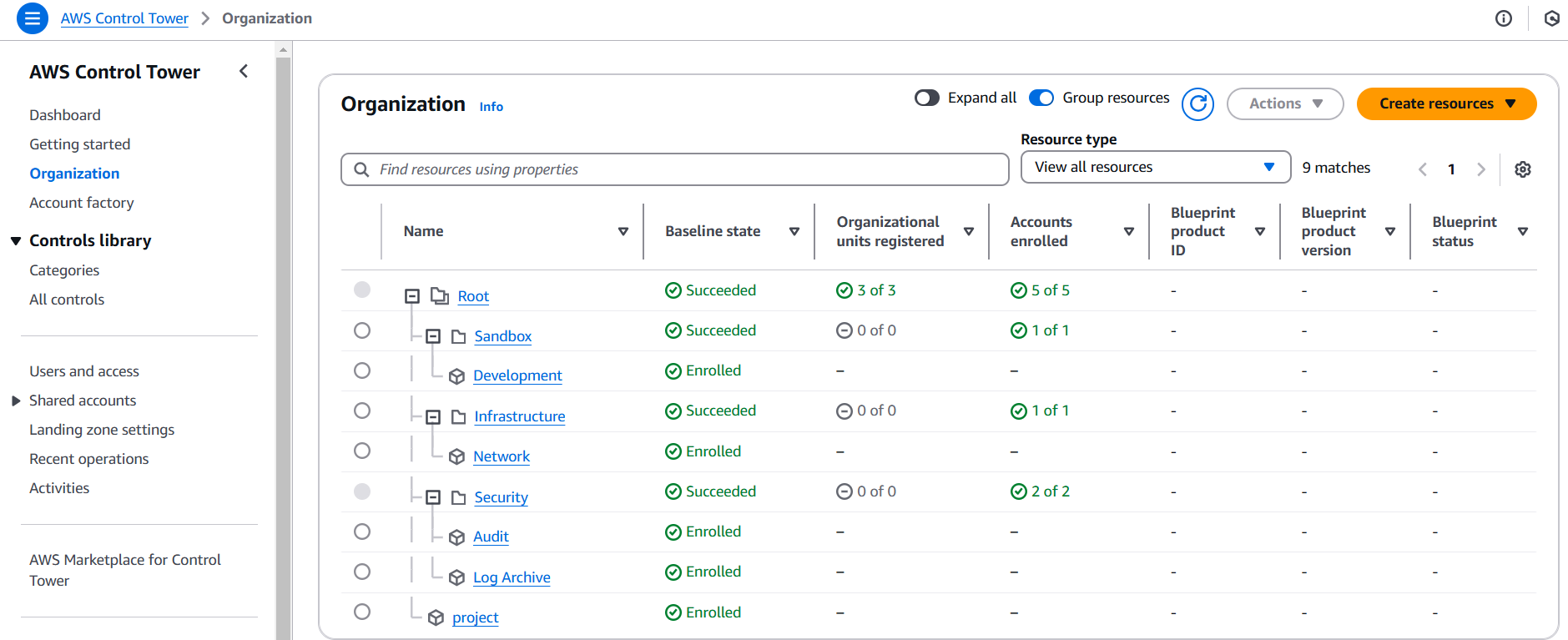Open the Root organization link
The height and width of the screenshot is (640, 1568).
click(473, 296)
